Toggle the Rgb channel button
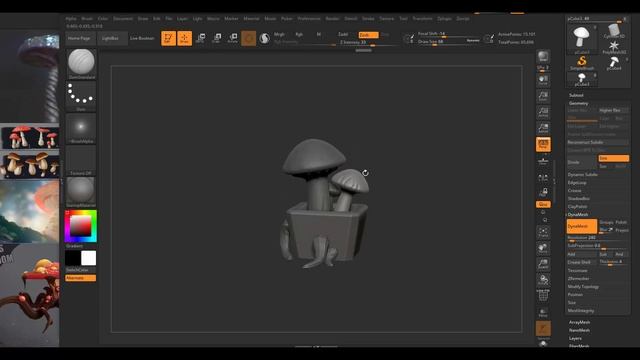 299,35
